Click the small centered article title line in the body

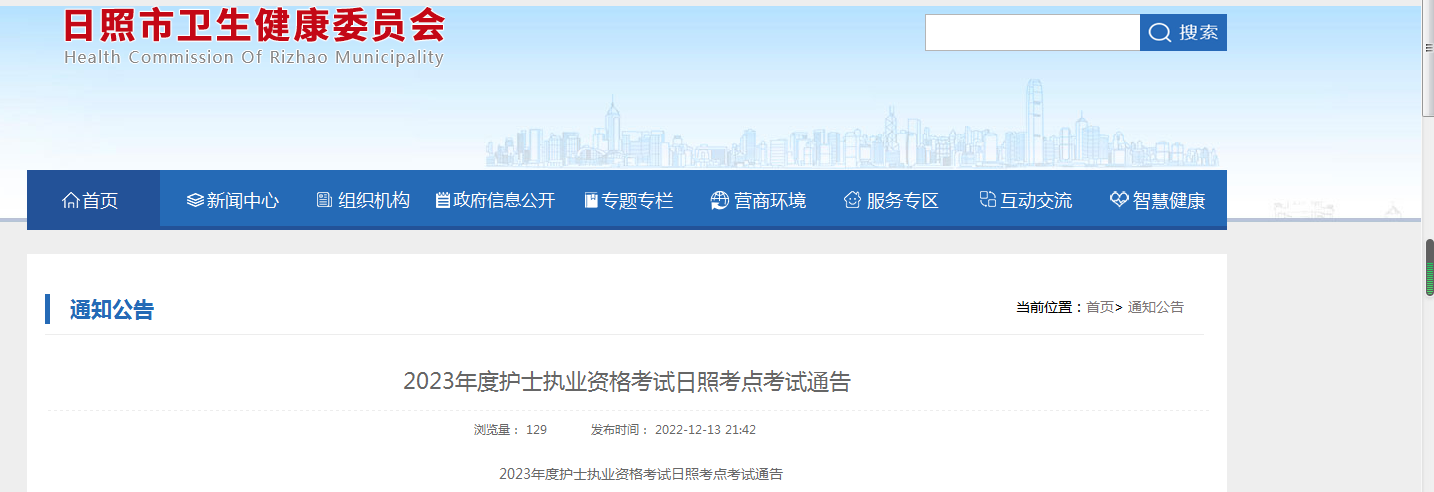[641, 474]
